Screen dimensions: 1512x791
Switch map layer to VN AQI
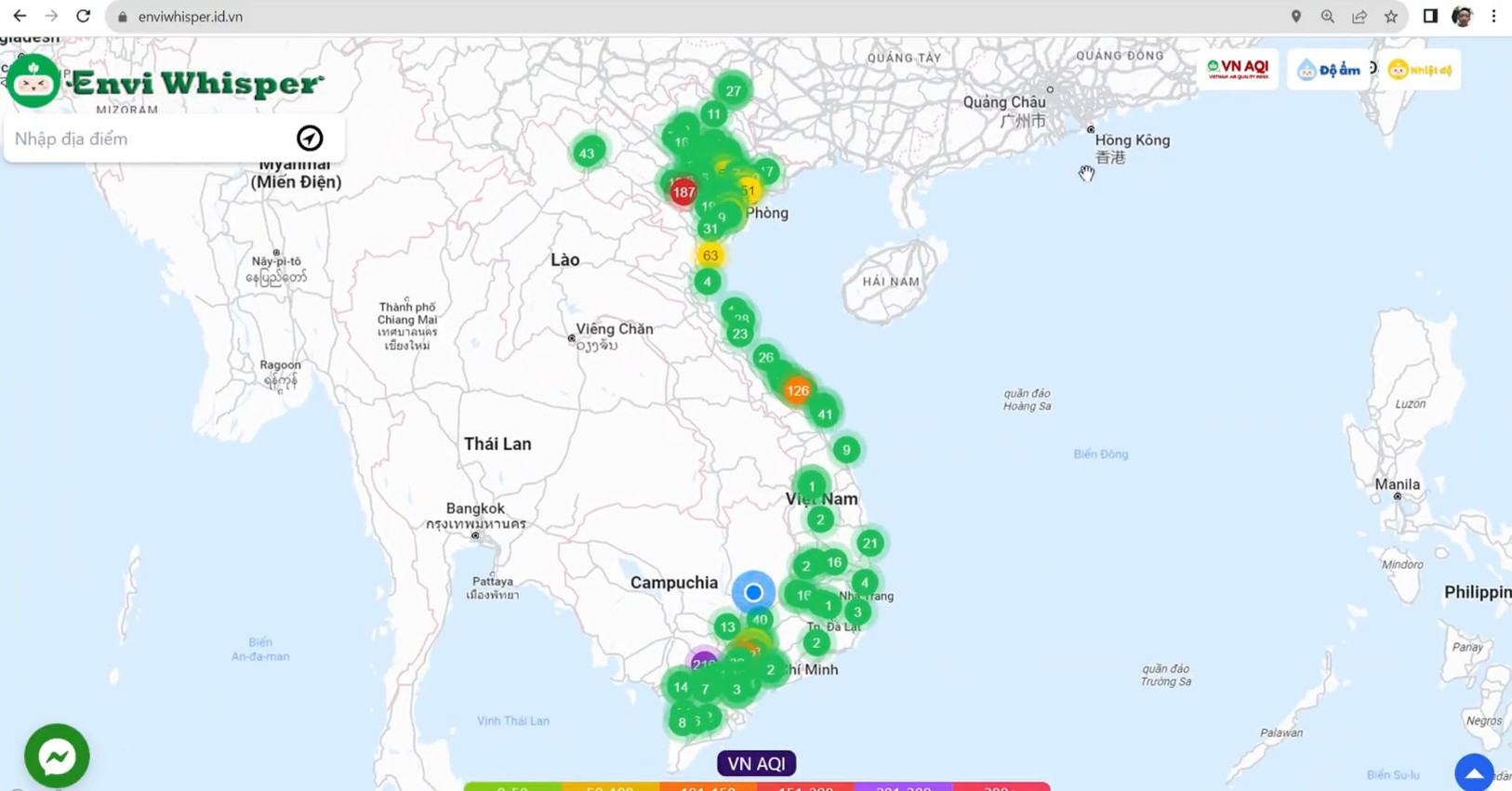pos(1238,69)
